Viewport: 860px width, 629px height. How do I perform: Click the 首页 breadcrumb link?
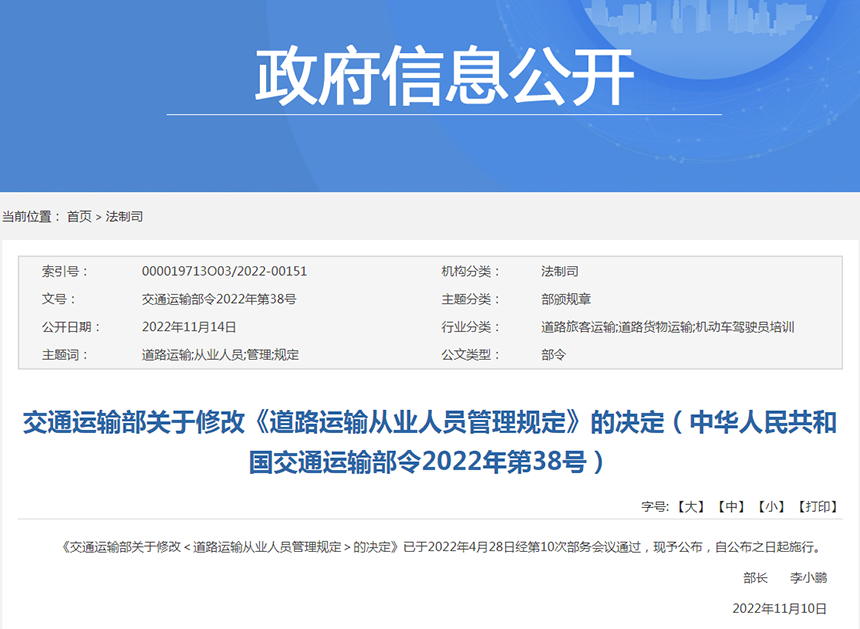79,217
